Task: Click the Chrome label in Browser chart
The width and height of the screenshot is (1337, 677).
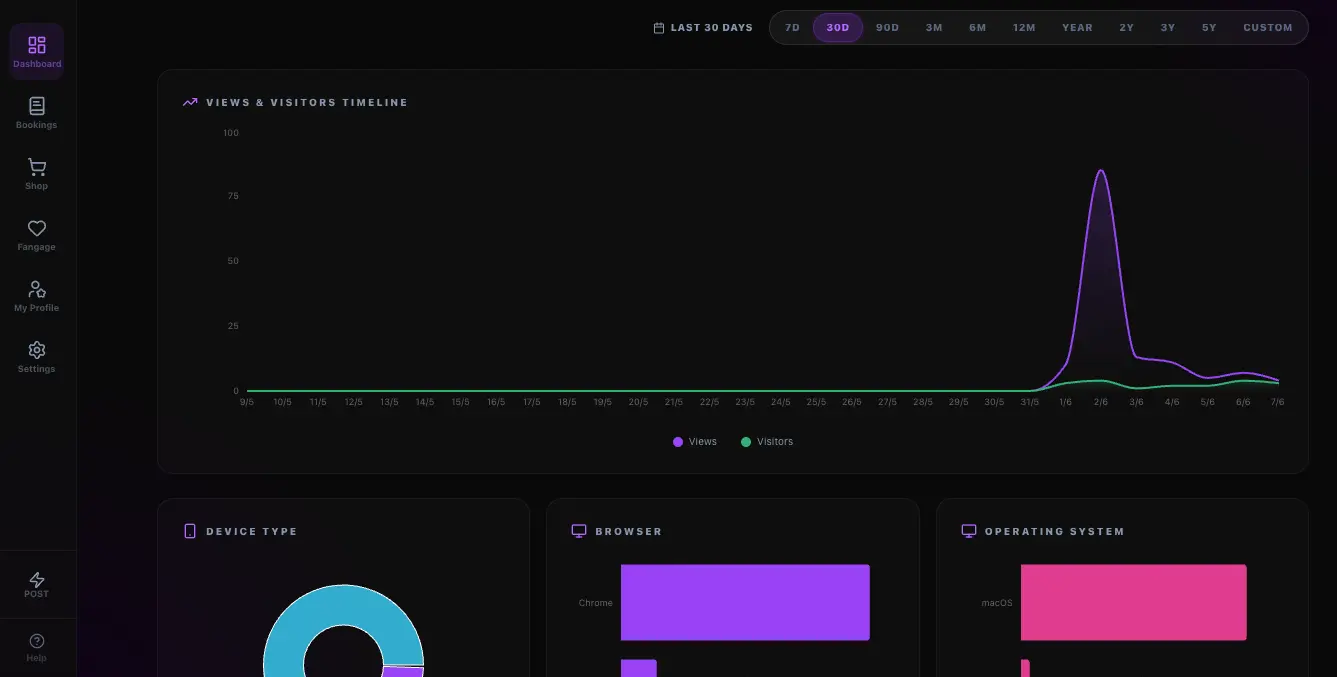Action: pyautogui.click(x=595, y=603)
